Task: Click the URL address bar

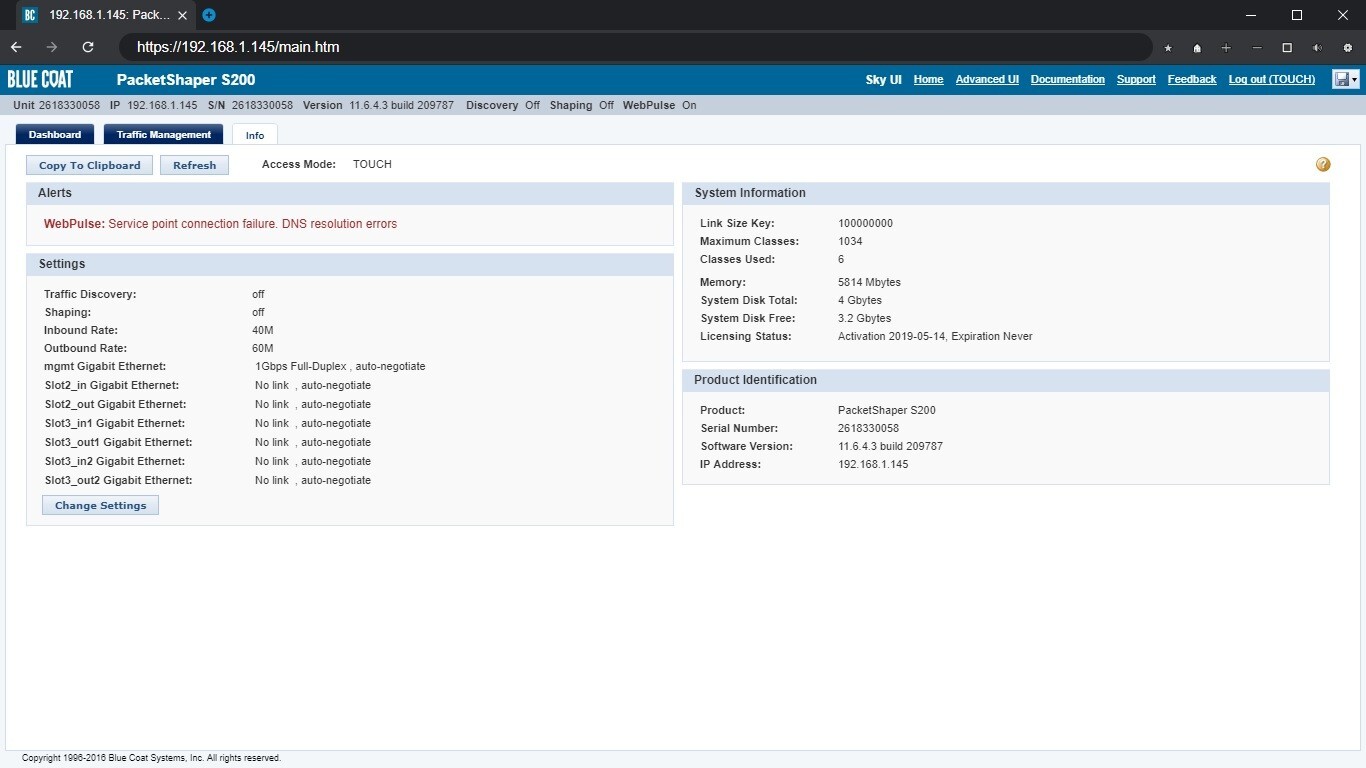Action: 640,47
